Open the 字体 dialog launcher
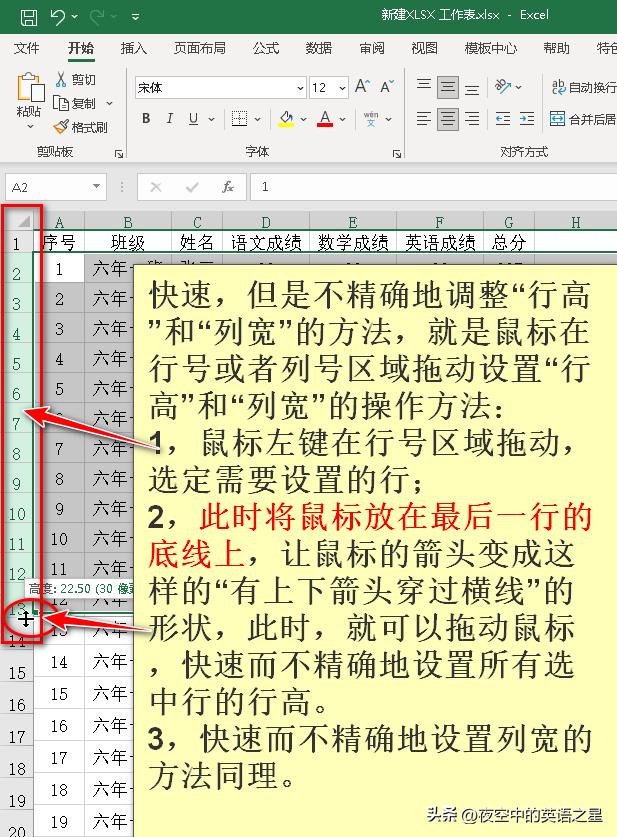The image size is (617, 837). (397, 154)
